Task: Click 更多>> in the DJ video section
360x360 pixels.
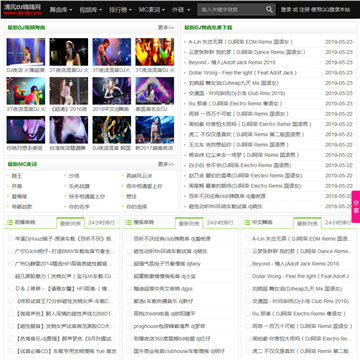Action: [166, 28]
